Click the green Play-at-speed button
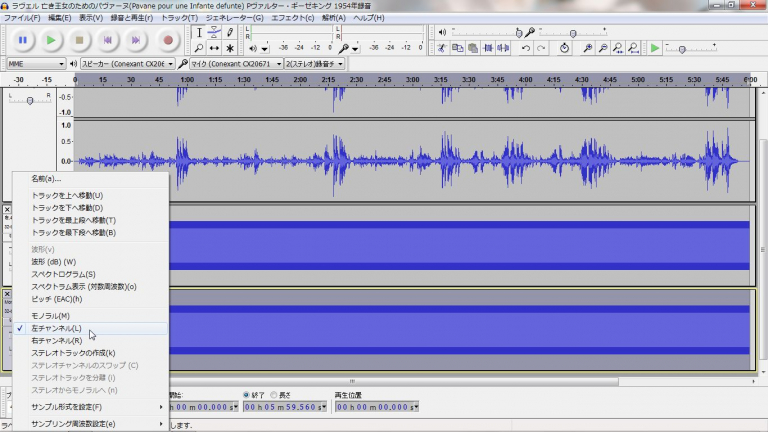Viewport: 768px width, 432px height. [x=655, y=48]
